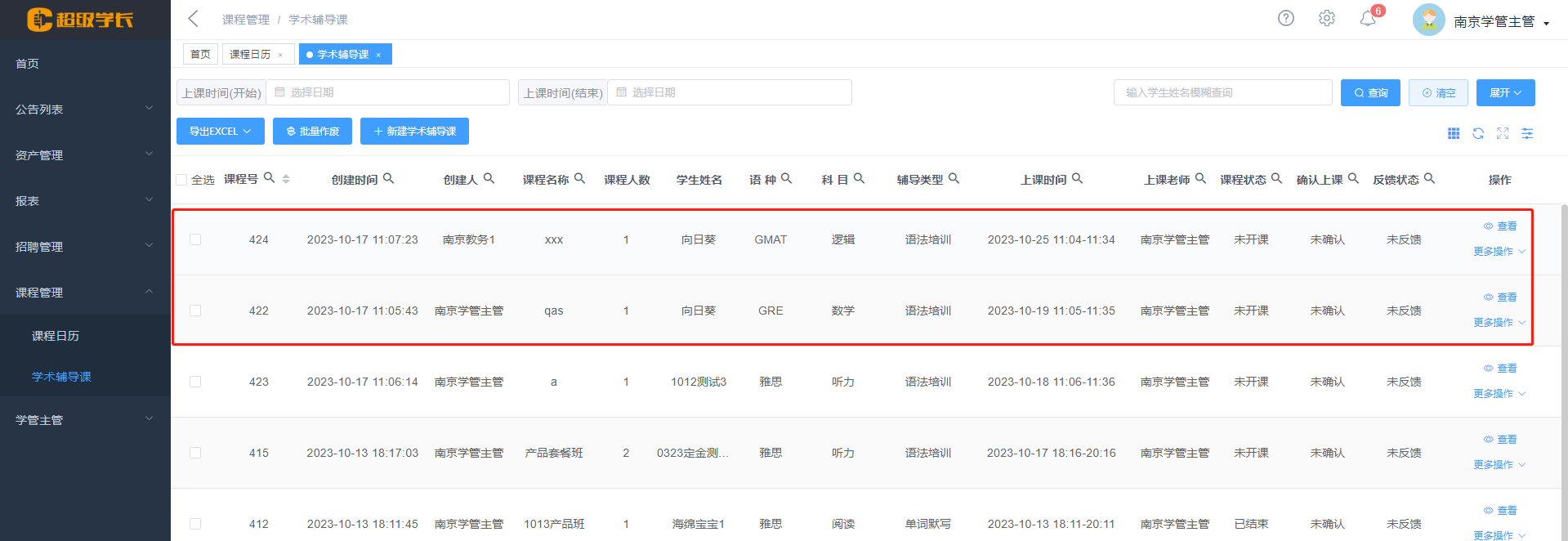Expand 更多操作 for course 422
1568x541 pixels.
pyautogui.click(x=1499, y=323)
